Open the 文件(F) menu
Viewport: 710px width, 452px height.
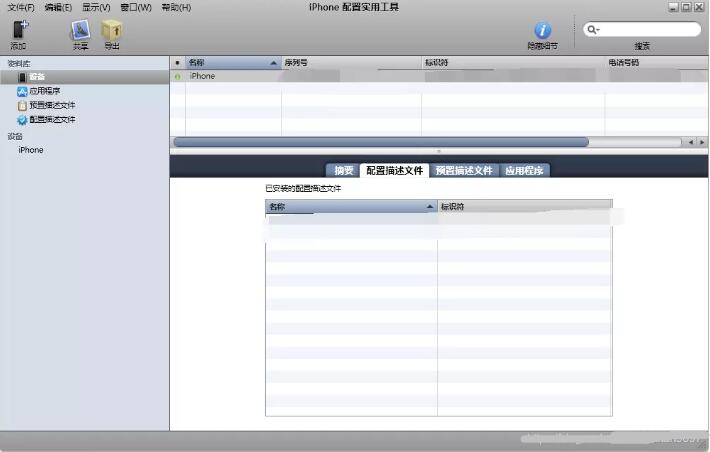pyautogui.click(x=20, y=7)
